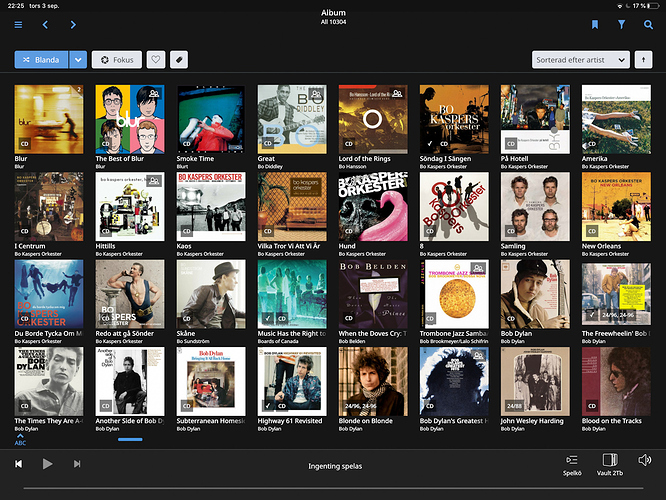The height and width of the screenshot is (500, 666).
Task: Open the Fokus button
Action: coord(117,60)
